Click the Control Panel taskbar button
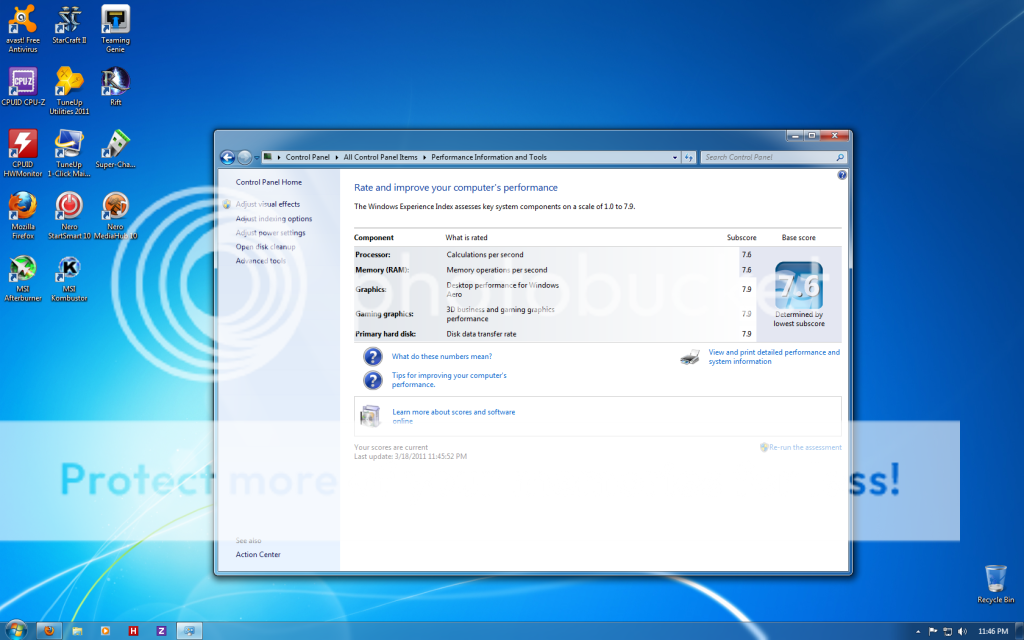Screen dimensions: 1024x640 [189, 631]
